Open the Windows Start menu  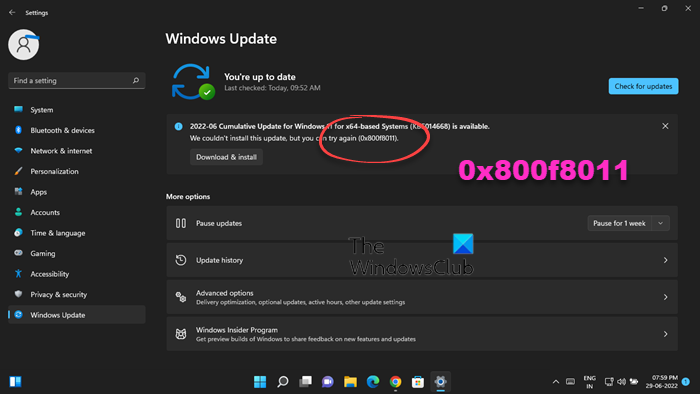click(x=260, y=382)
